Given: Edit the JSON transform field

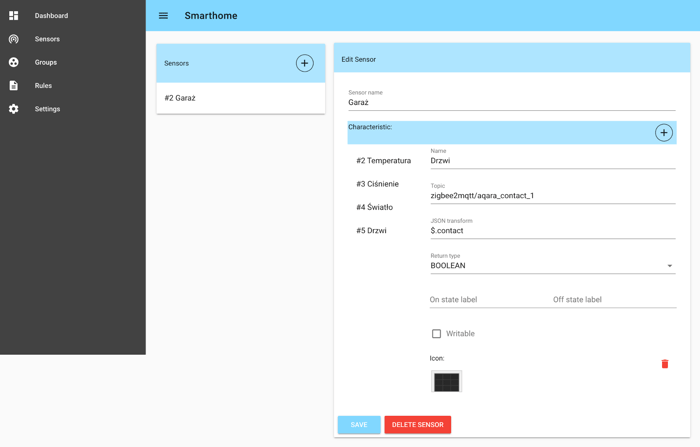Looking at the screenshot, I should coord(552,231).
